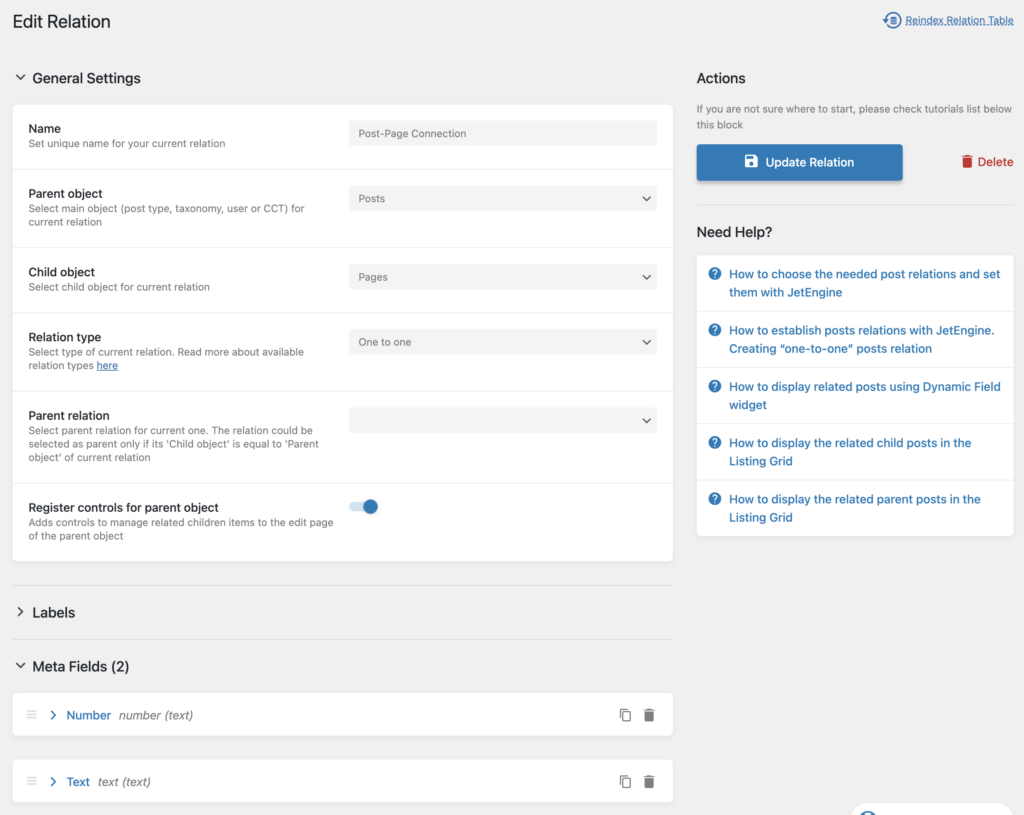The height and width of the screenshot is (815, 1024).
Task: Duplicate the Number meta field
Action: click(x=624, y=714)
